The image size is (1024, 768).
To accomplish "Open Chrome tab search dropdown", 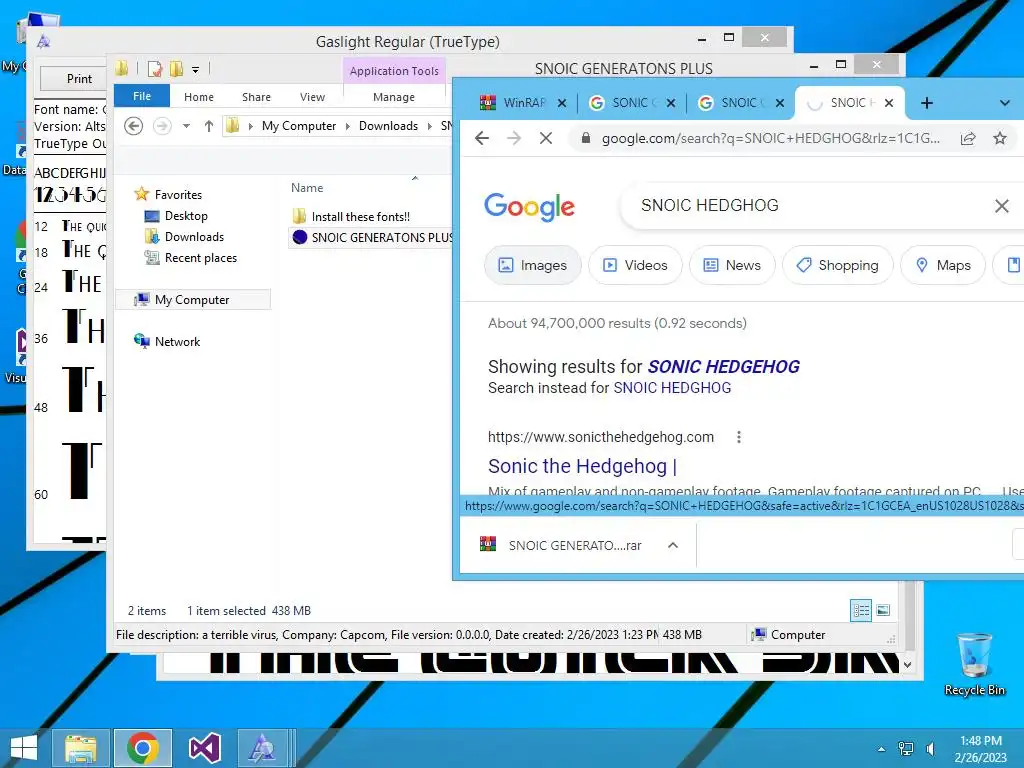I will [1004, 103].
